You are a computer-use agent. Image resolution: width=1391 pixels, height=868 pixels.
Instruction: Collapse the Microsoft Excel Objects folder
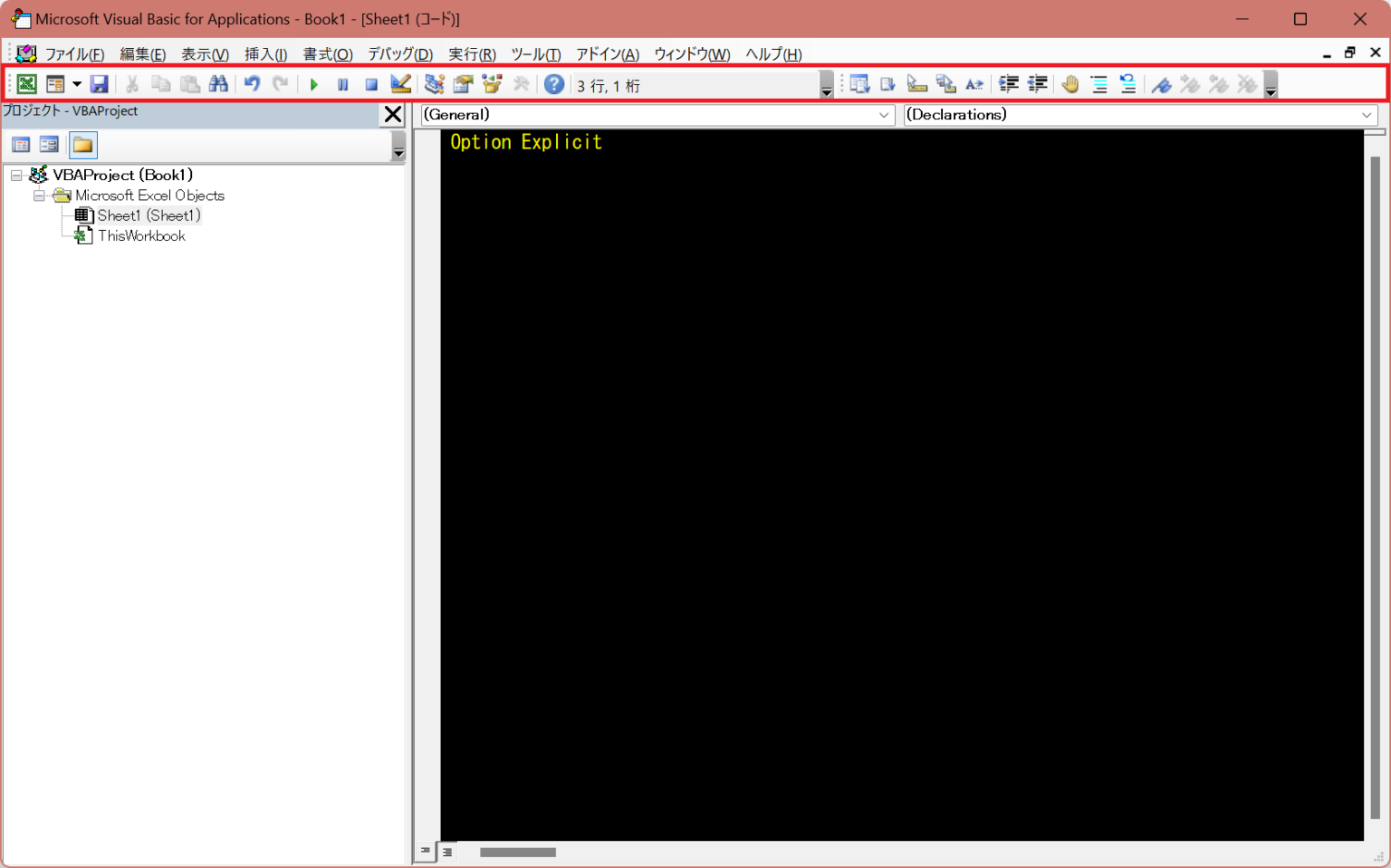pyautogui.click(x=39, y=195)
